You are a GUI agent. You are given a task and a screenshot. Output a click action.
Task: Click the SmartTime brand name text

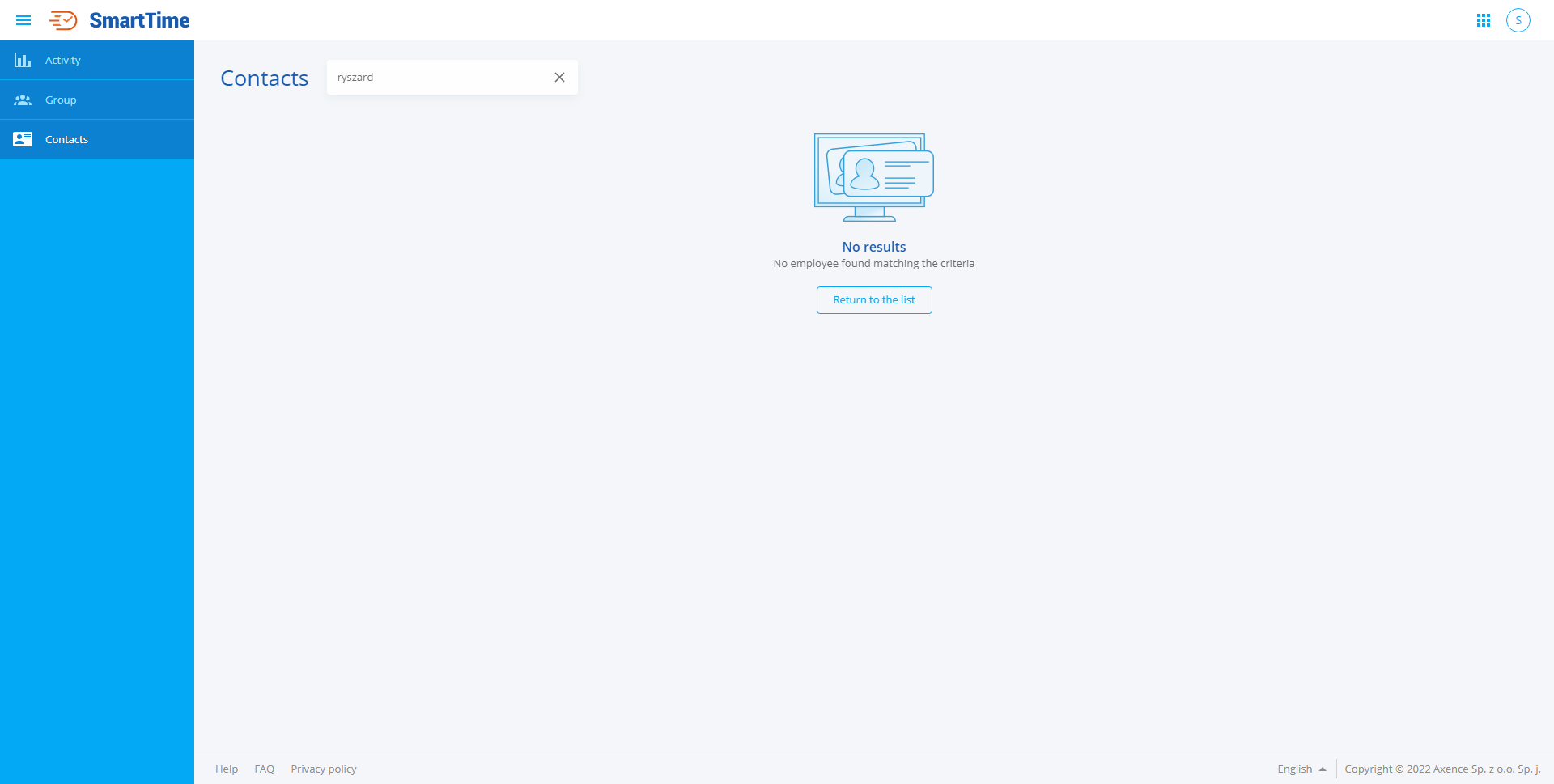click(x=139, y=20)
